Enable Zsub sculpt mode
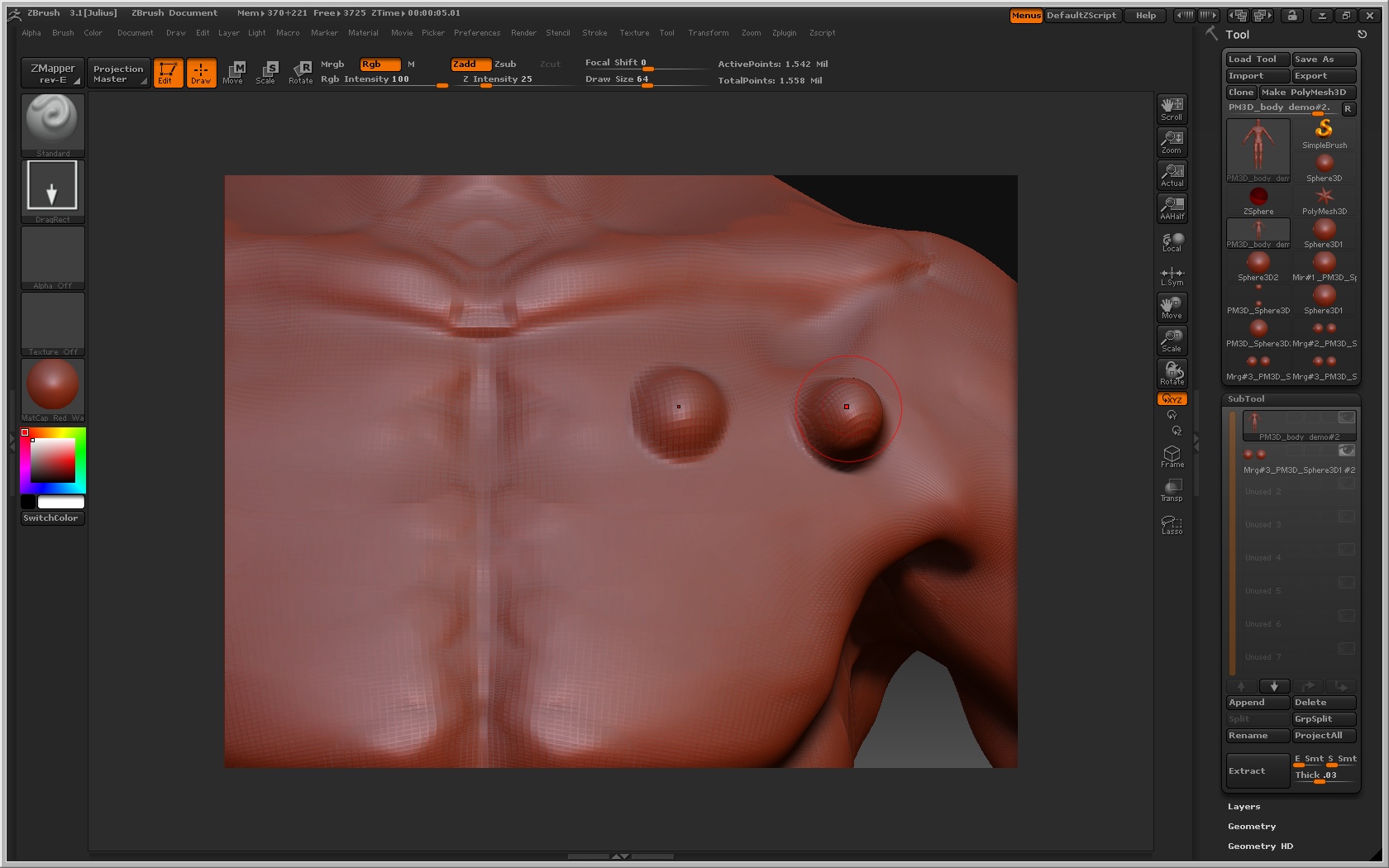Screen dimensions: 1389x868 505,64
